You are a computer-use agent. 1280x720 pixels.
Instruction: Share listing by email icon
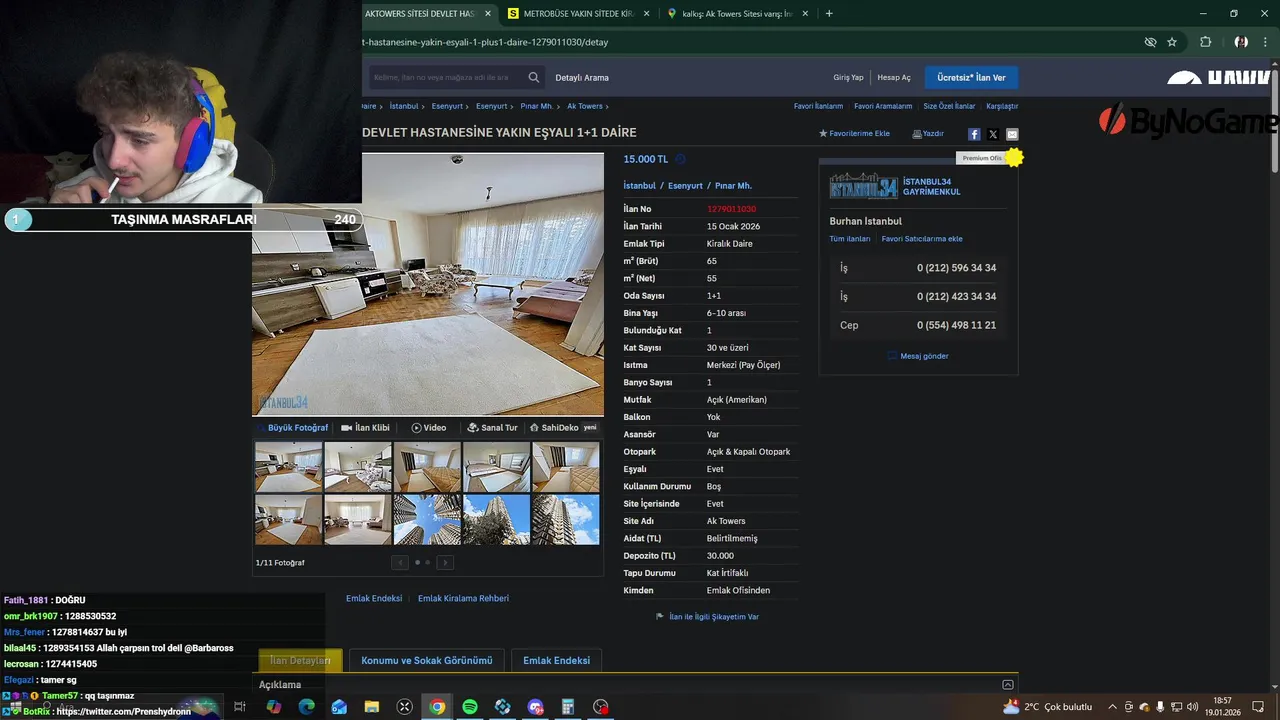click(1012, 134)
